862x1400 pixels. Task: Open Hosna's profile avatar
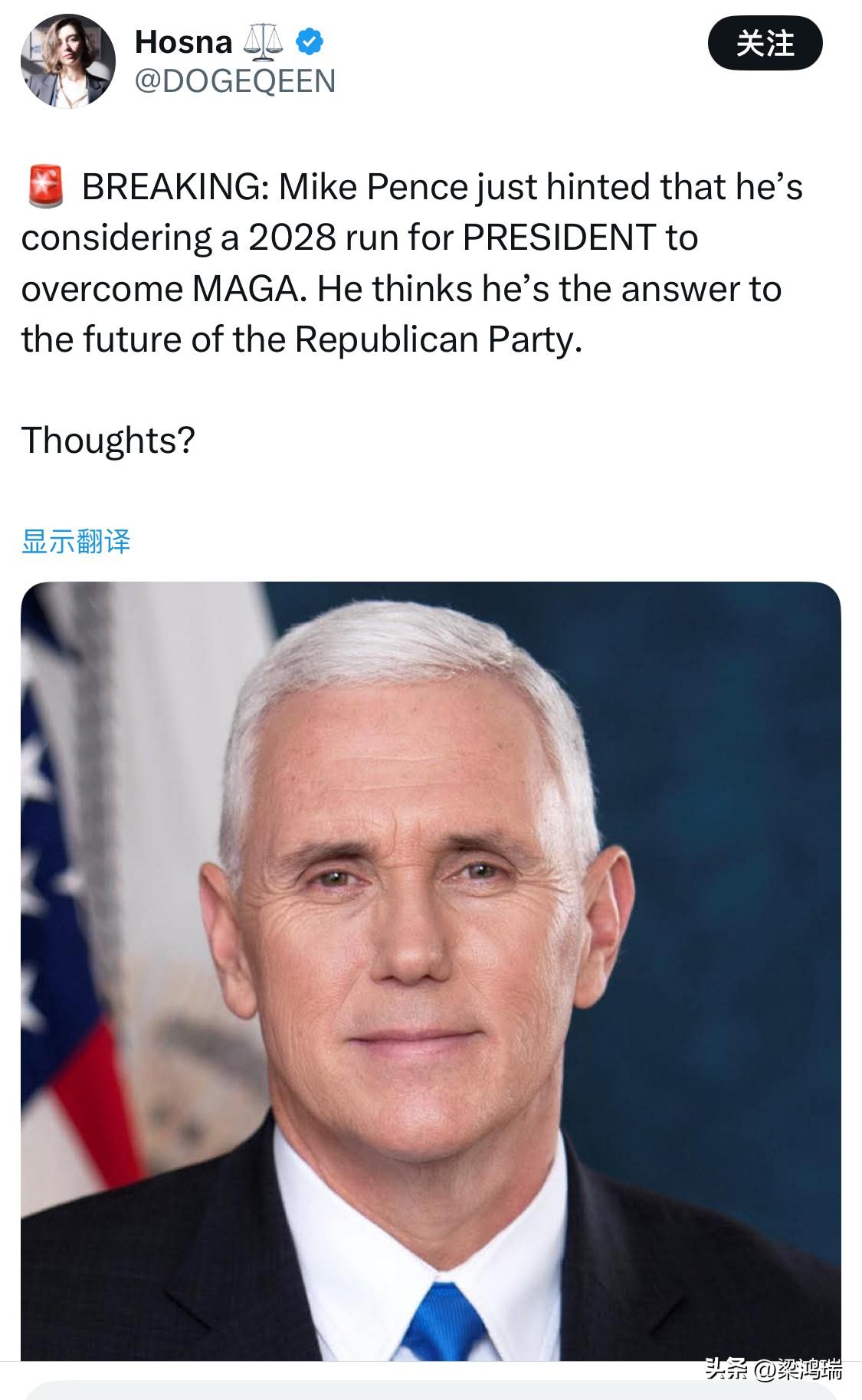point(67,61)
